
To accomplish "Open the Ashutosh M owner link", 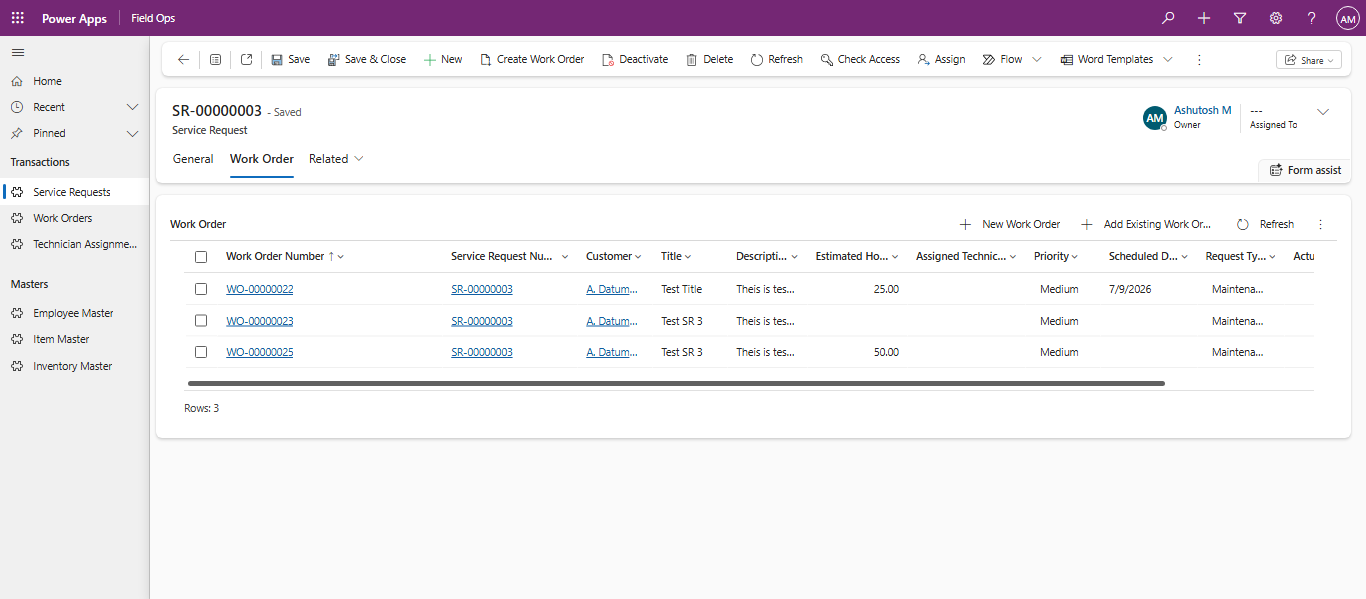I will [1203, 110].
